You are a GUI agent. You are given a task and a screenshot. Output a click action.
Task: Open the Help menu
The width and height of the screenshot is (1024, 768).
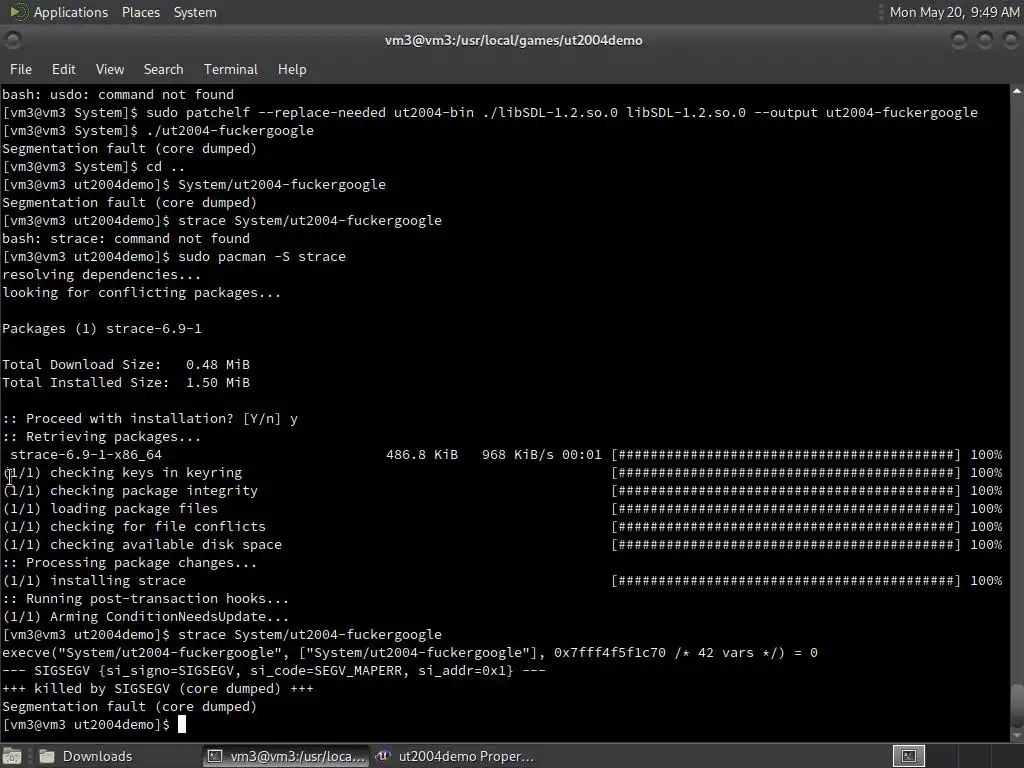point(292,69)
